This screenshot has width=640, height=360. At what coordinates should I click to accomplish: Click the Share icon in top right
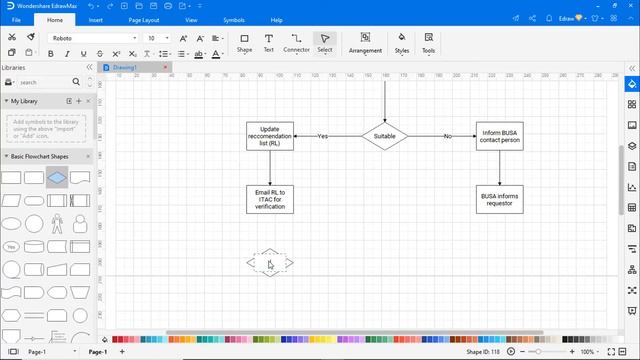532,18
